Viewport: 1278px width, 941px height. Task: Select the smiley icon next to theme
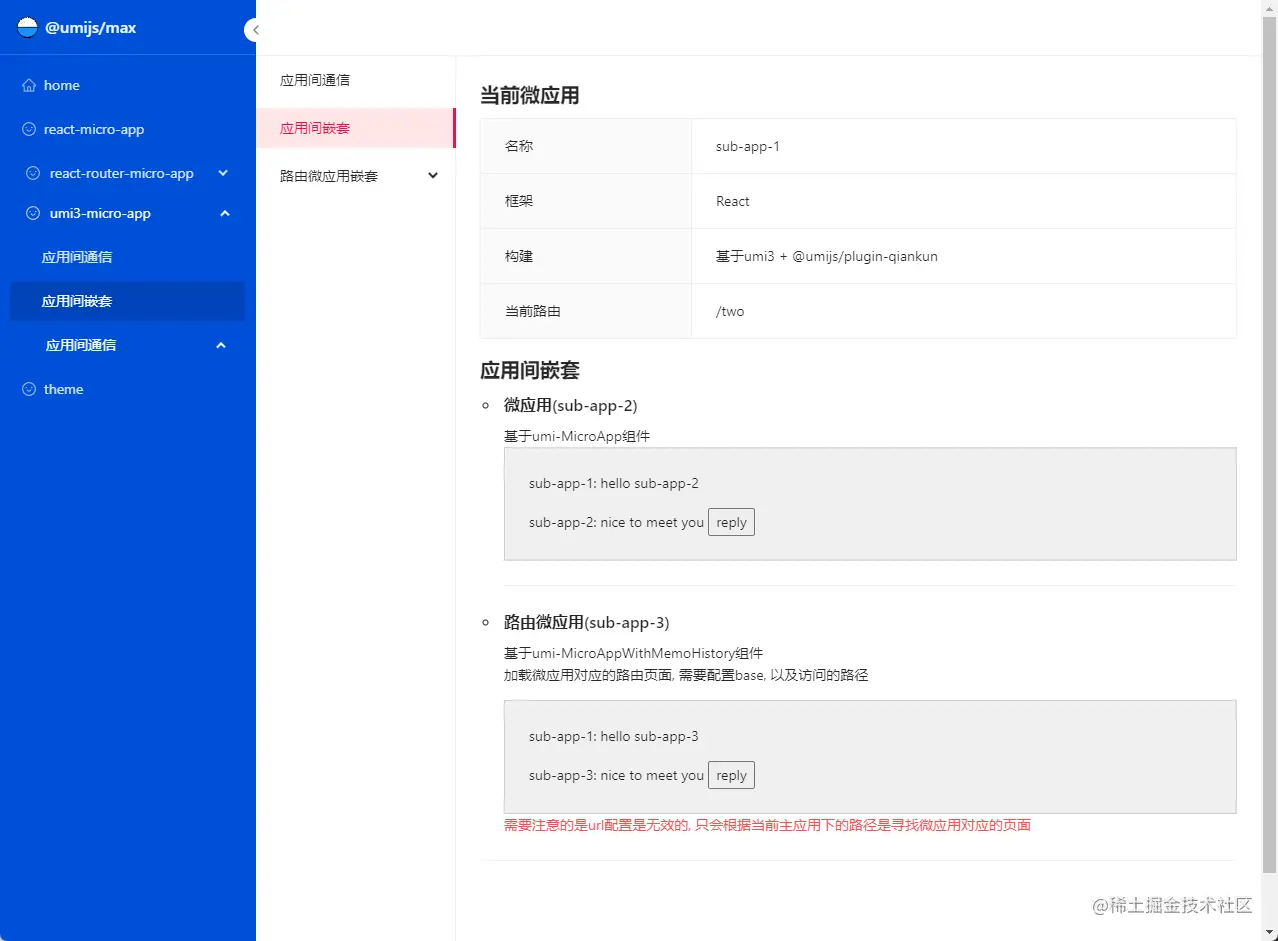point(31,389)
